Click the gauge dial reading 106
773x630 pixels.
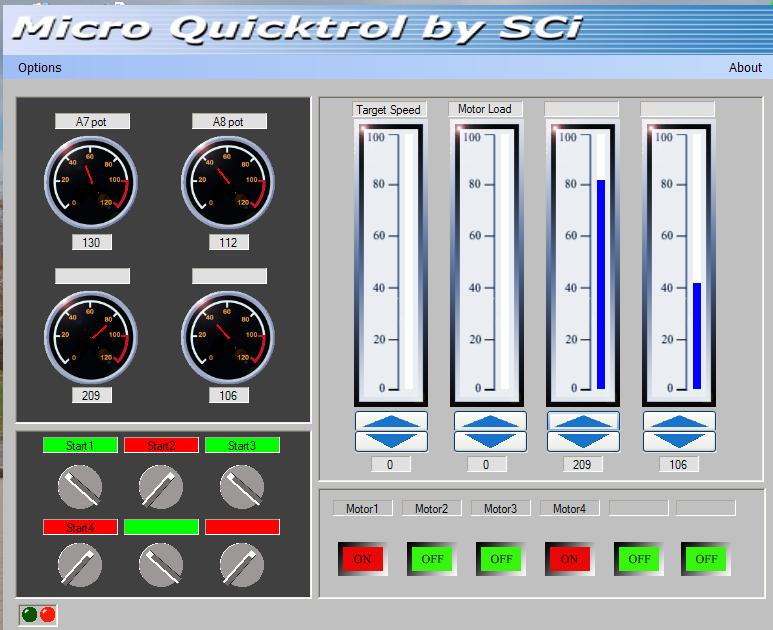pyautogui.click(x=228, y=337)
